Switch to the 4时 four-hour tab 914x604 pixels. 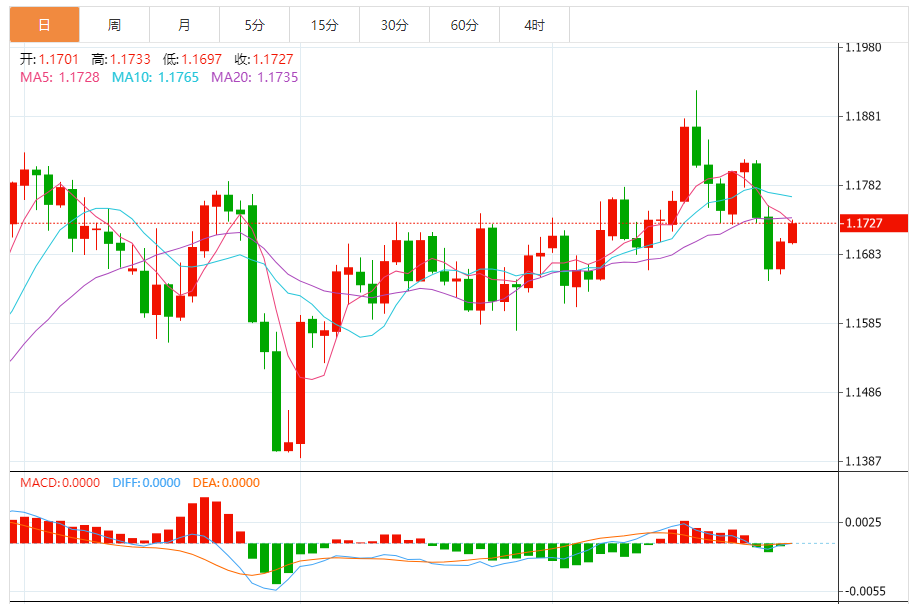pyautogui.click(x=535, y=25)
